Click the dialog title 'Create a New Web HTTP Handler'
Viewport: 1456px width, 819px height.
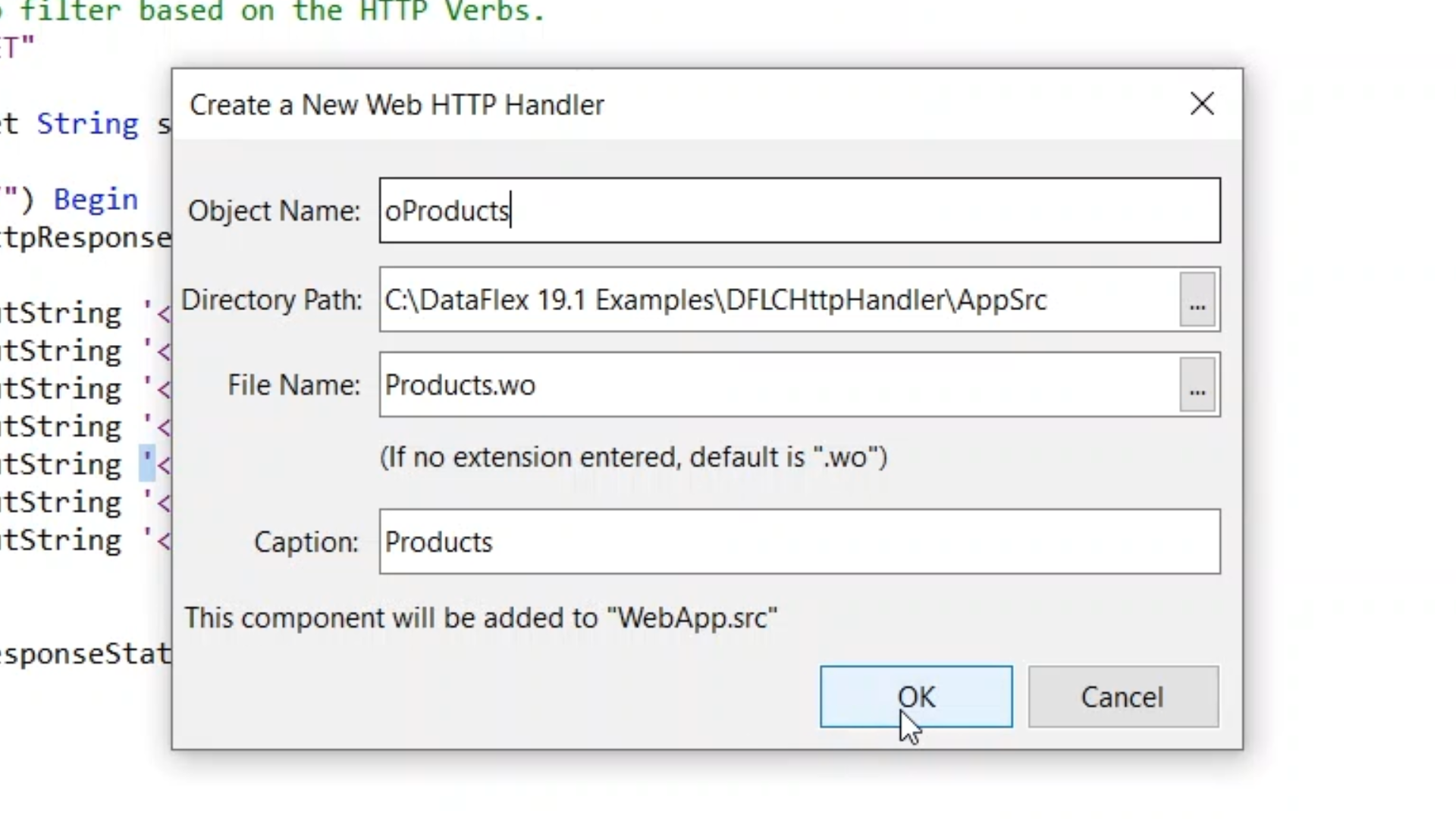(397, 105)
